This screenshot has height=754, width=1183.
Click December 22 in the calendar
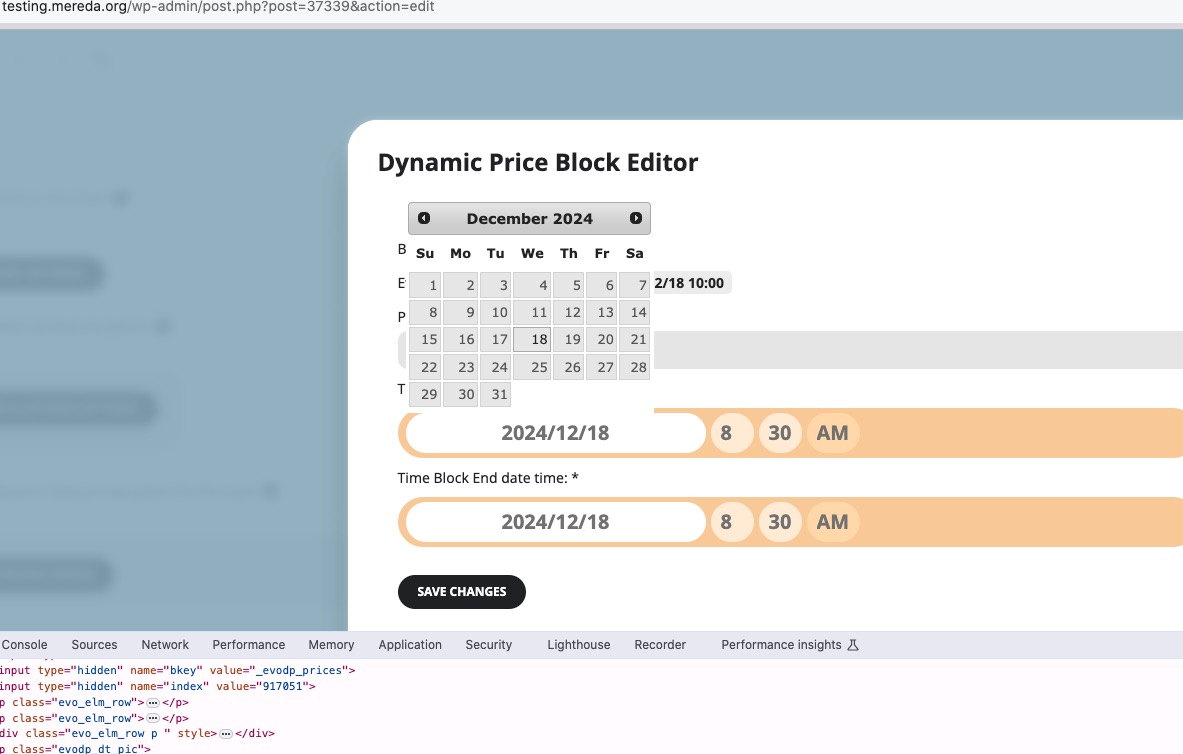[x=425, y=368]
